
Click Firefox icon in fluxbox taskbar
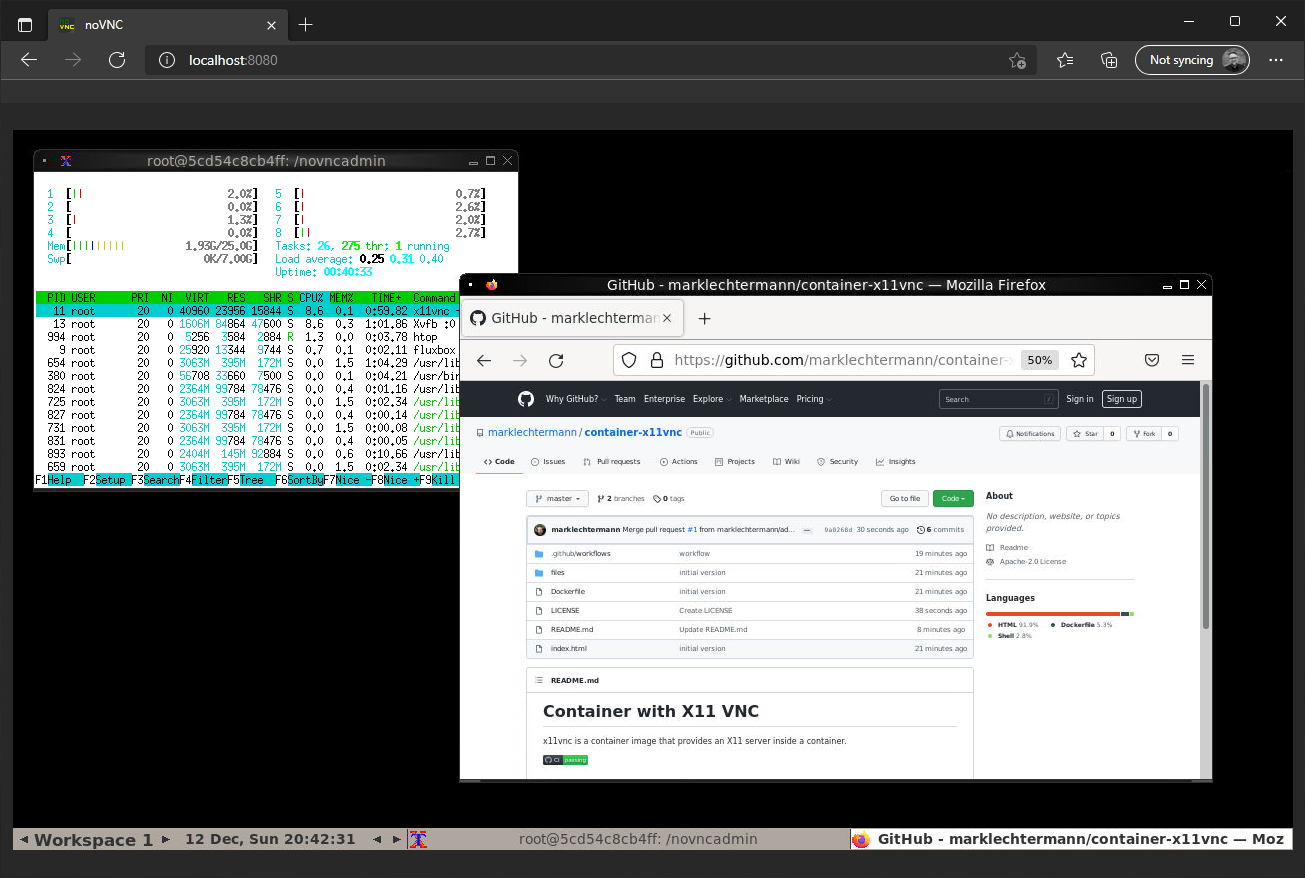(860, 839)
